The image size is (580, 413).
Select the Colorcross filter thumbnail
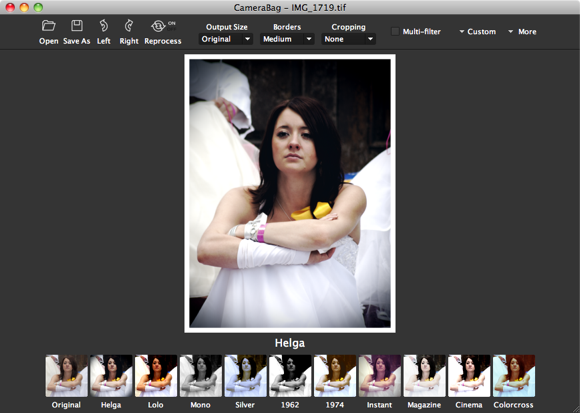click(514, 376)
